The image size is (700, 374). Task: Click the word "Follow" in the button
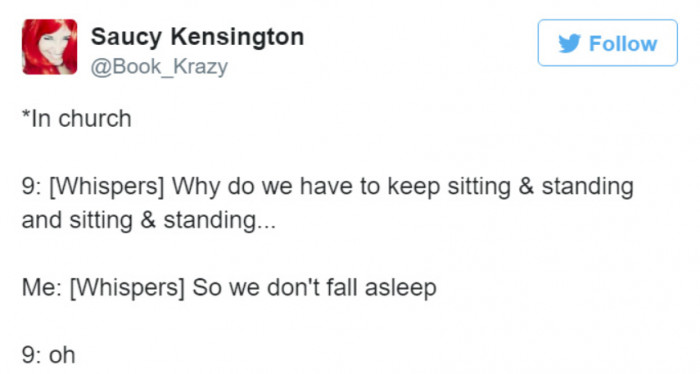click(x=623, y=44)
